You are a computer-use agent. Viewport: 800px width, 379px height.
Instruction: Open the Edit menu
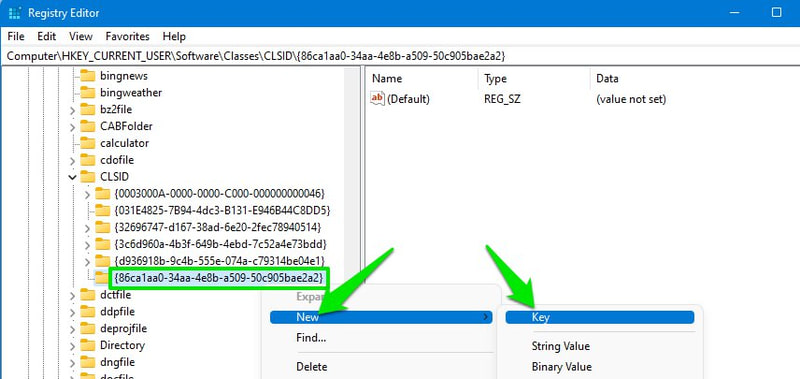[x=46, y=36]
